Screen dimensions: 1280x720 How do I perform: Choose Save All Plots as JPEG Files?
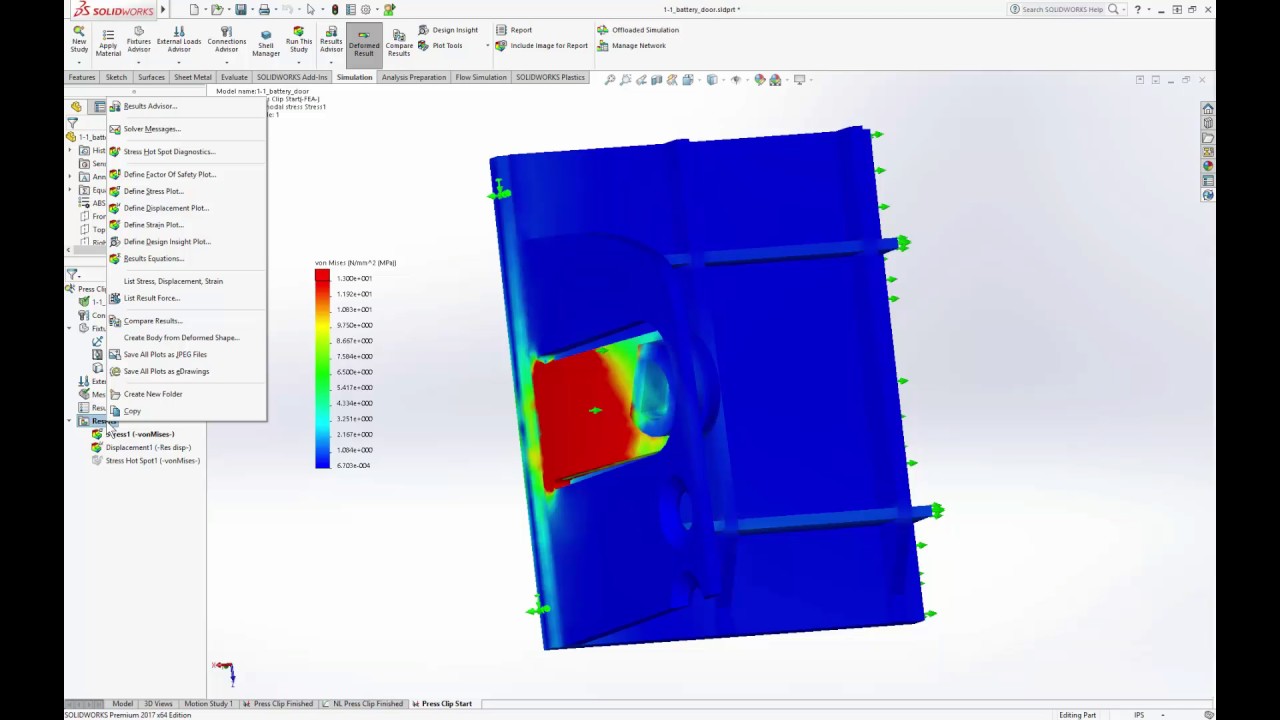click(165, 354)
